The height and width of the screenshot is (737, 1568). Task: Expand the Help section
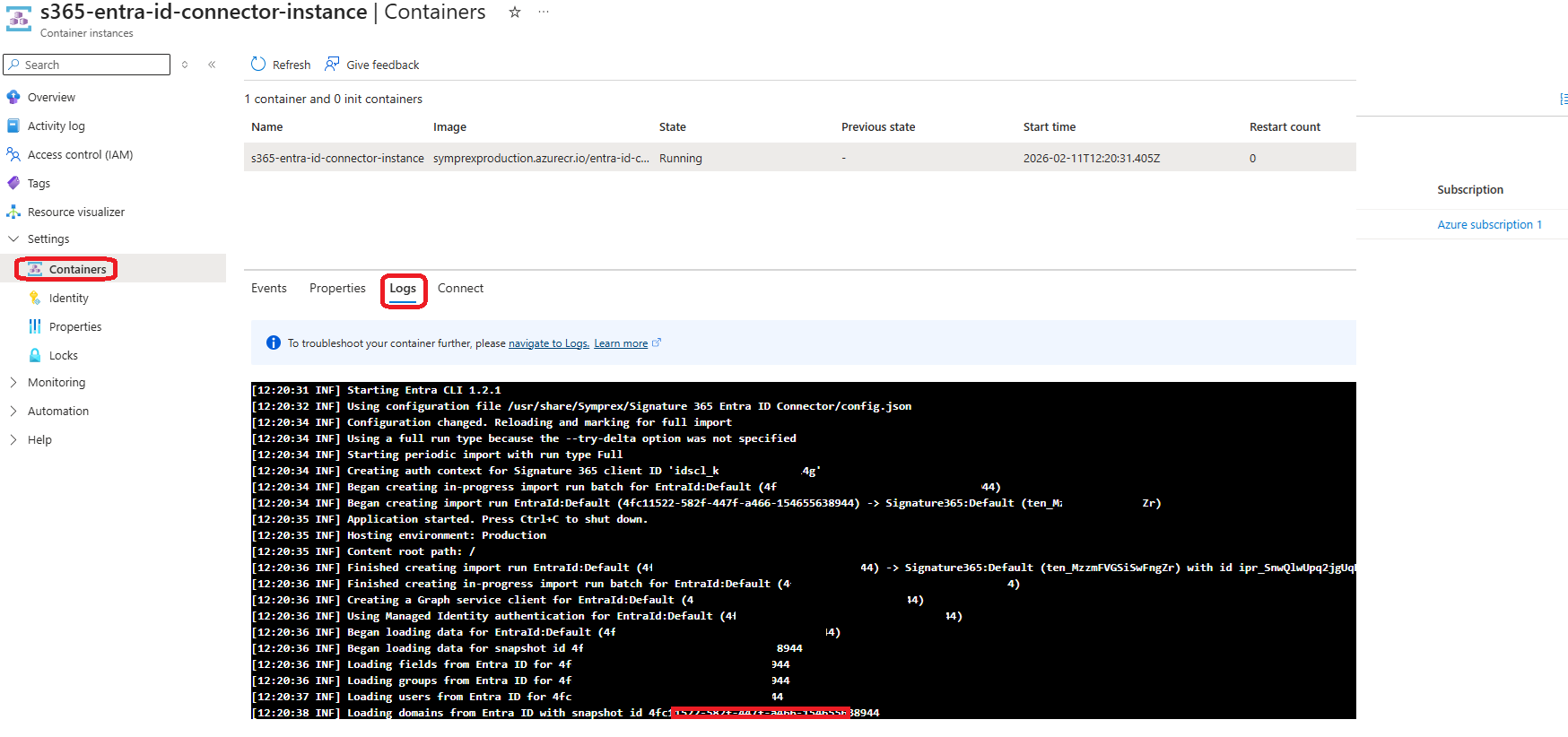13,439
